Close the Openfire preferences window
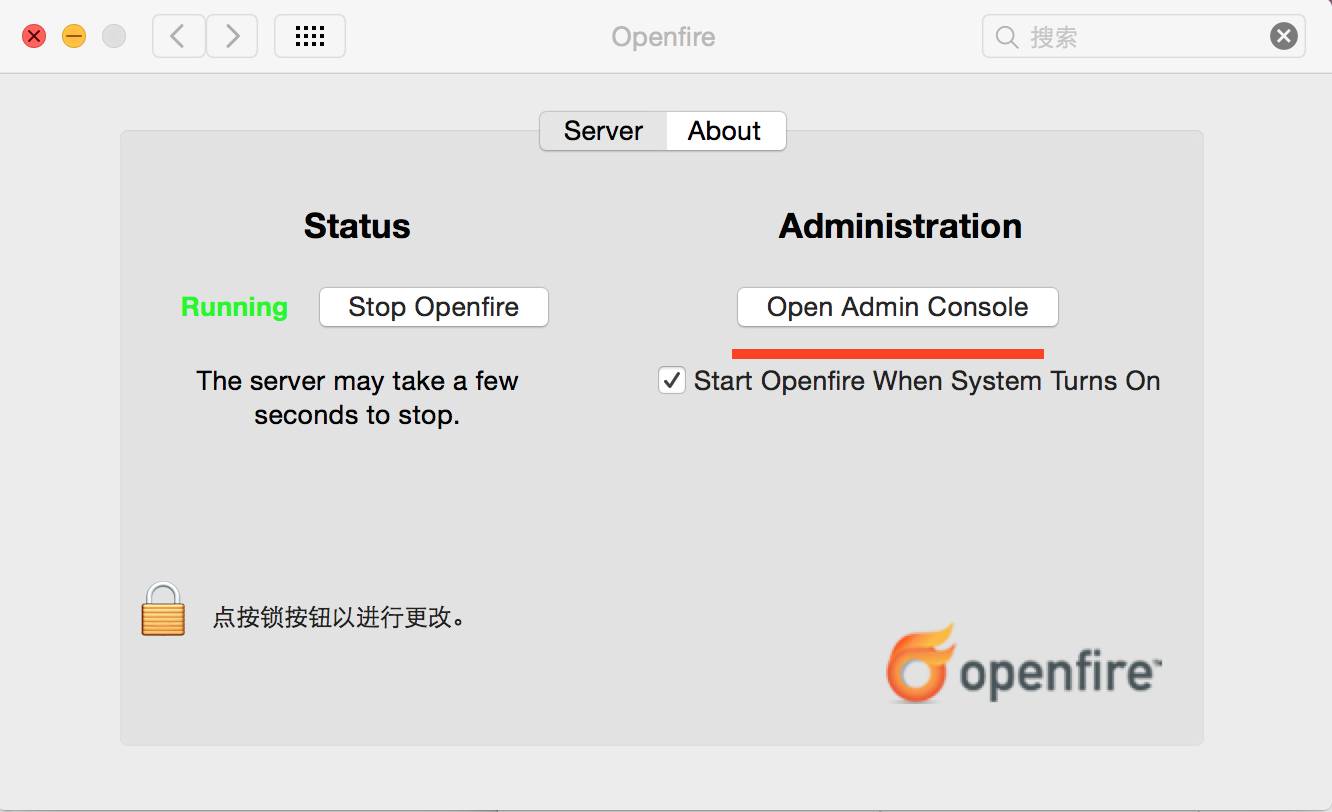This screenshot has width=1332, height=812. coord(34,37)
